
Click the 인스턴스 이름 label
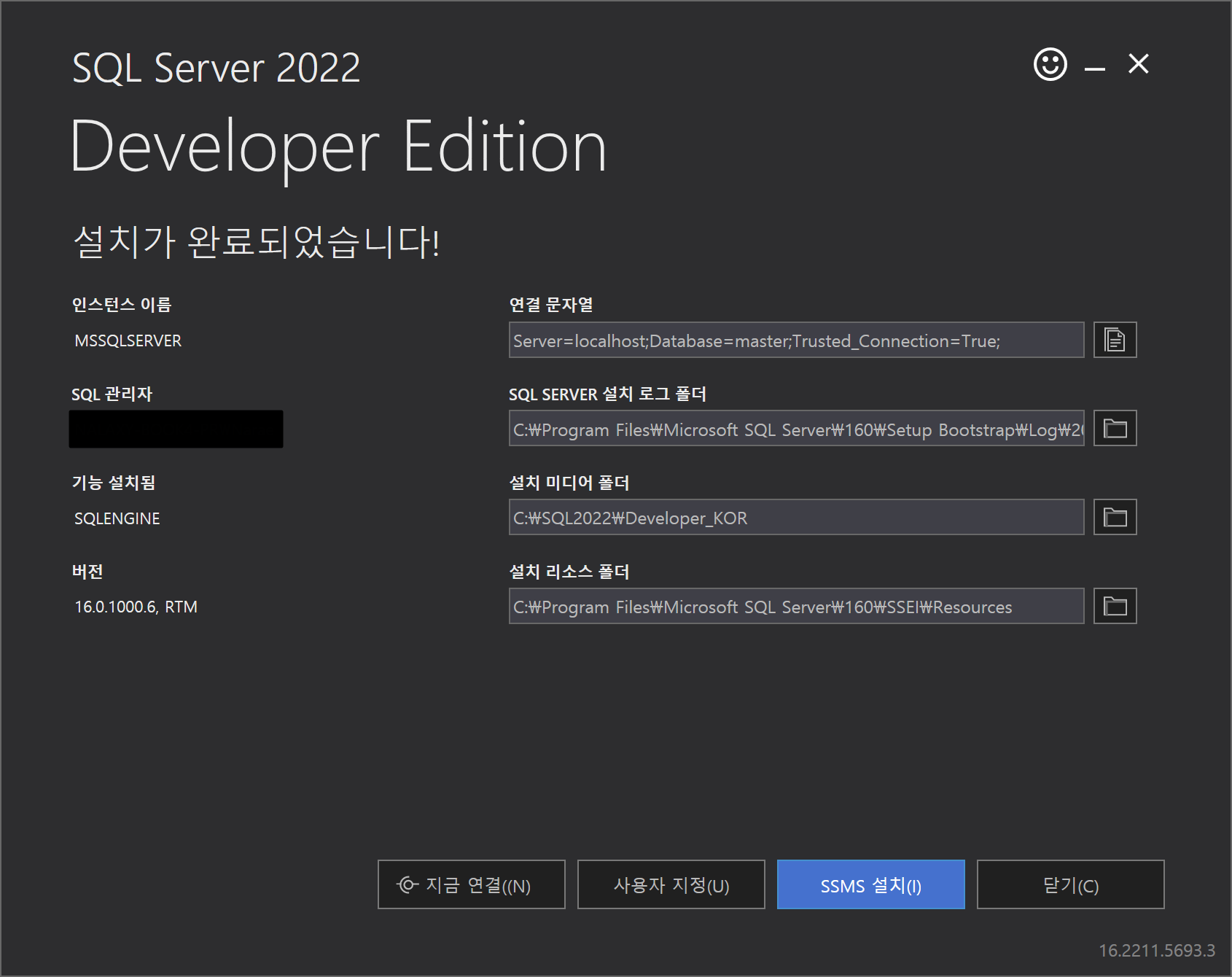pyautogui.click(x=121, y=305)
